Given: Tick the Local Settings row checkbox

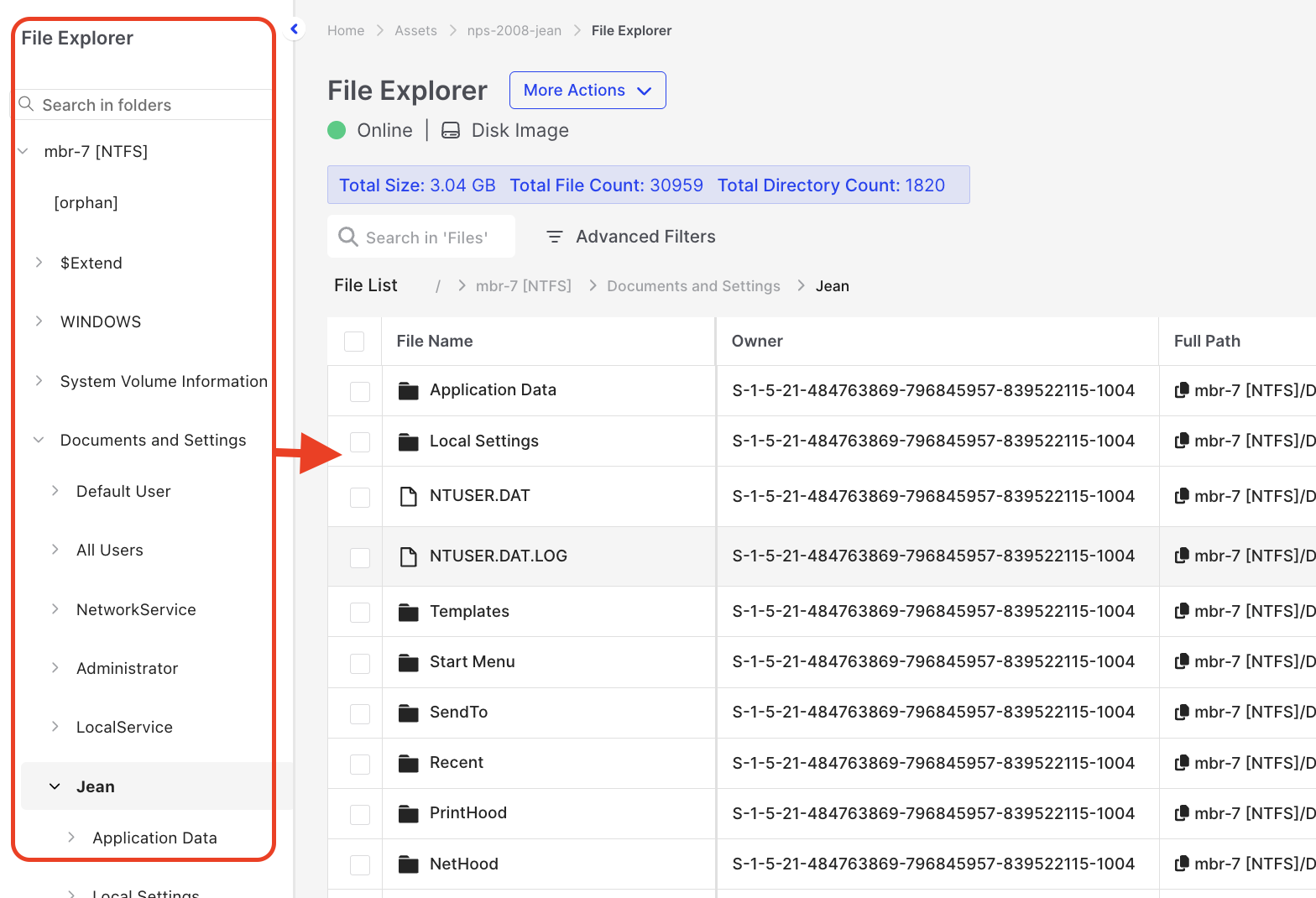Looking at the screenshot, I should click(x=360, y=441).
